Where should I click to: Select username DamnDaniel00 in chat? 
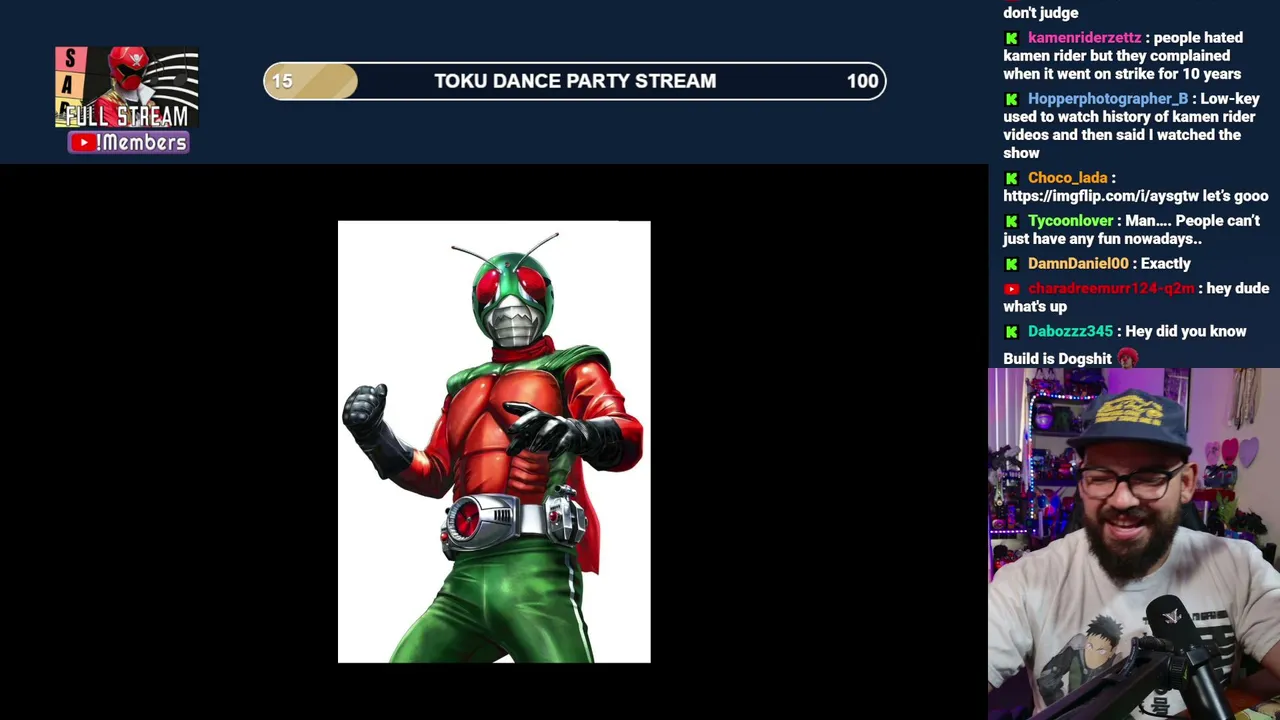pos(1078,264)
